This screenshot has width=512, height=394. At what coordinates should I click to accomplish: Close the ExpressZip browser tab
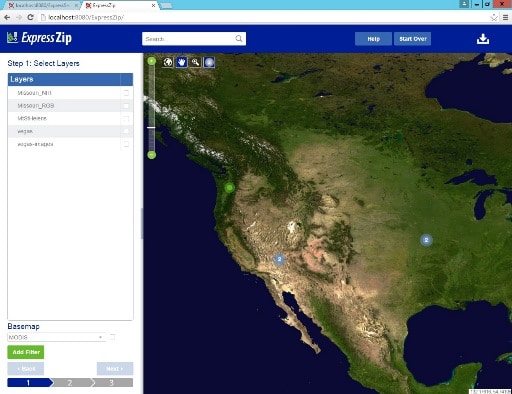[x=153, y=5]
